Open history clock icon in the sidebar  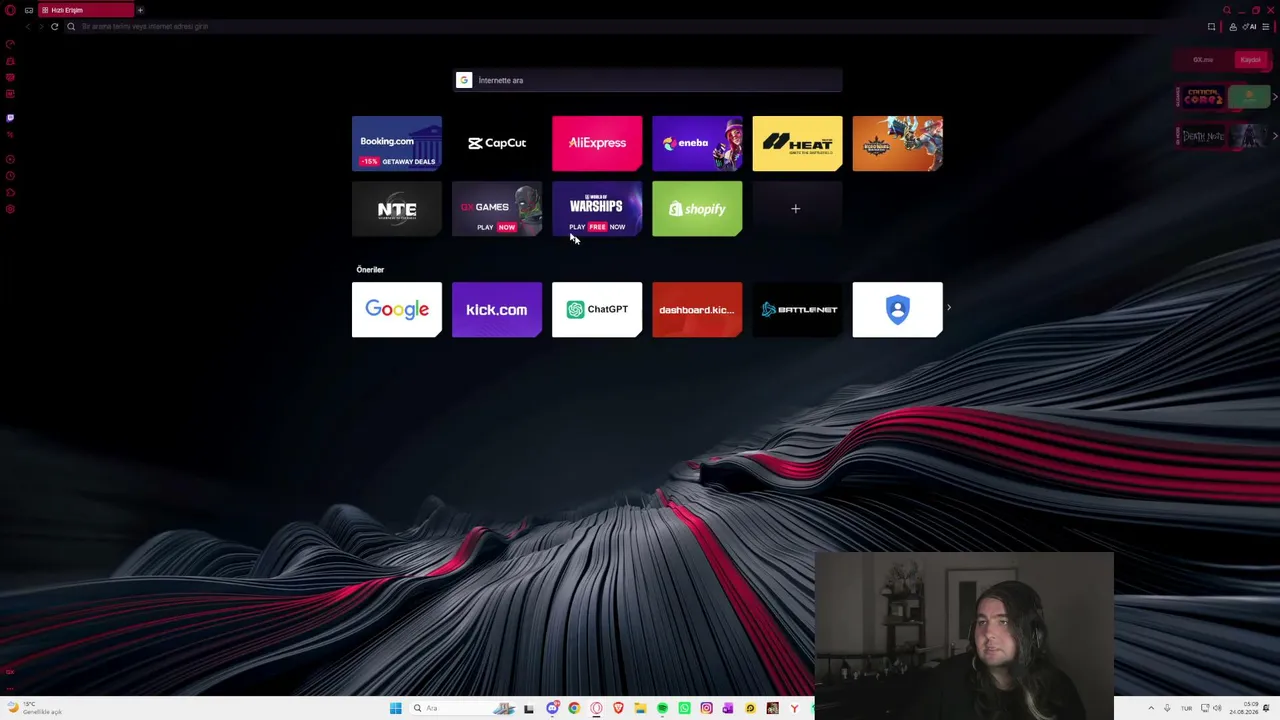tap(10, 176)
